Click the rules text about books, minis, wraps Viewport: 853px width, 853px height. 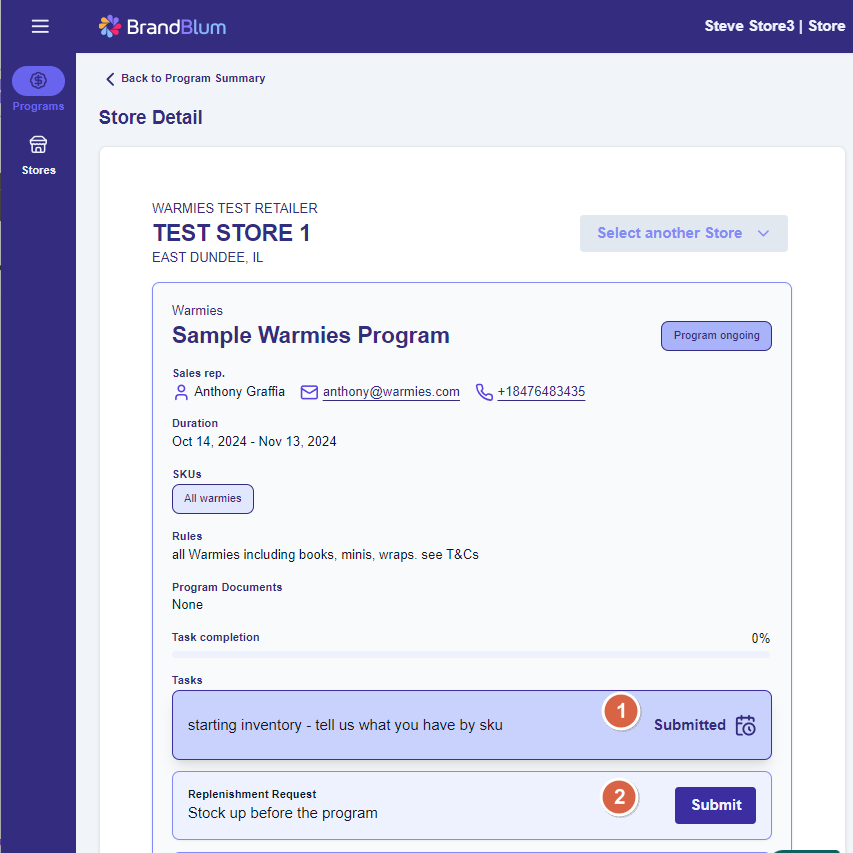[325, 554]
